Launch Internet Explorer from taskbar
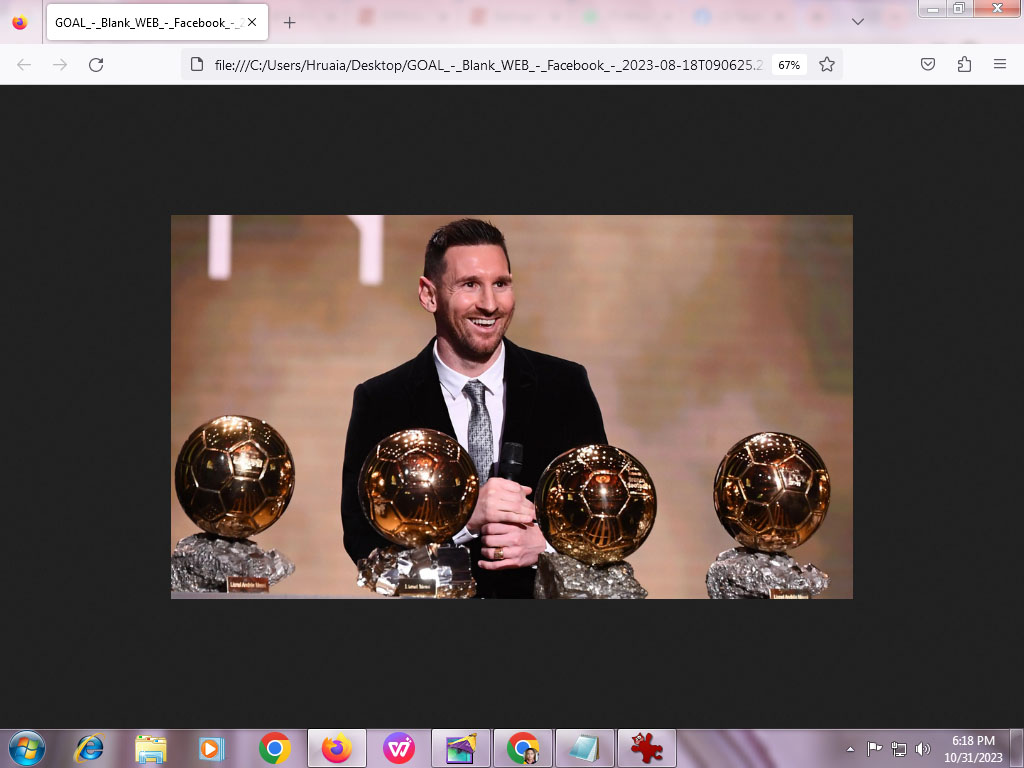Viewport: 1024px width, 768px height. (89, 748)
